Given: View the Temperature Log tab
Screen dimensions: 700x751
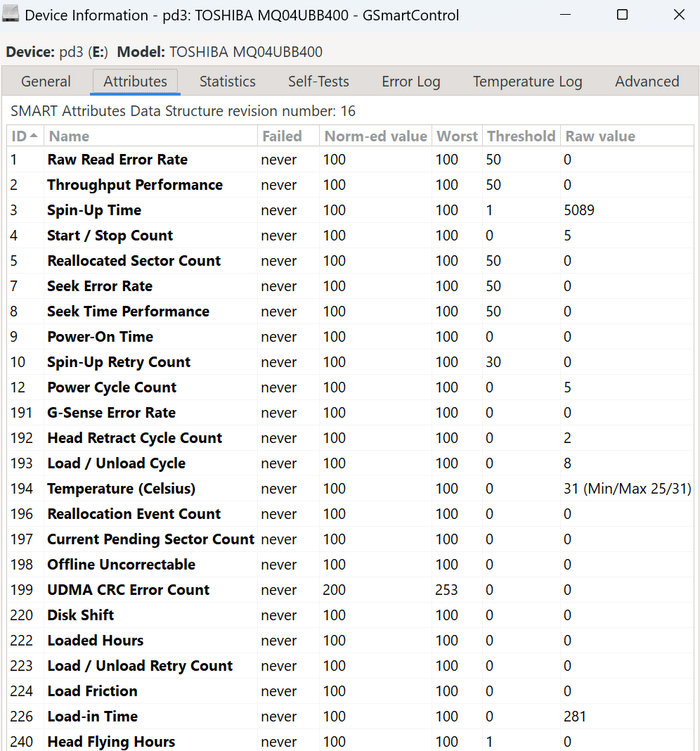Looking at the screenshot, I should [x=527, y=82].
